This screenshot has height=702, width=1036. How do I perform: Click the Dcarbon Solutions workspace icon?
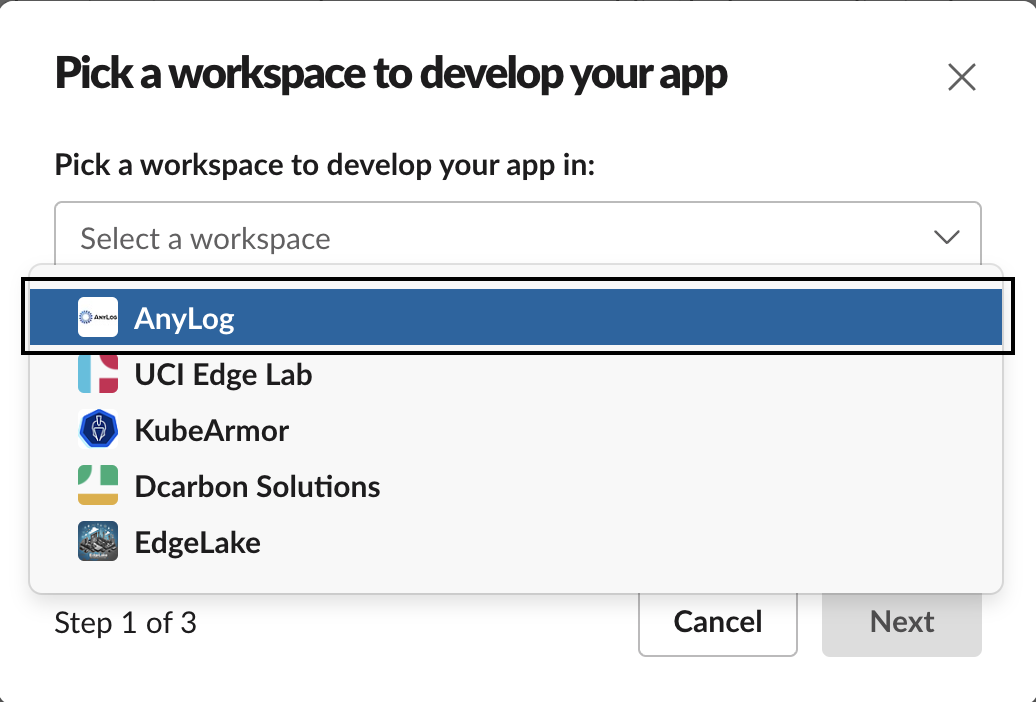[98, 485]
